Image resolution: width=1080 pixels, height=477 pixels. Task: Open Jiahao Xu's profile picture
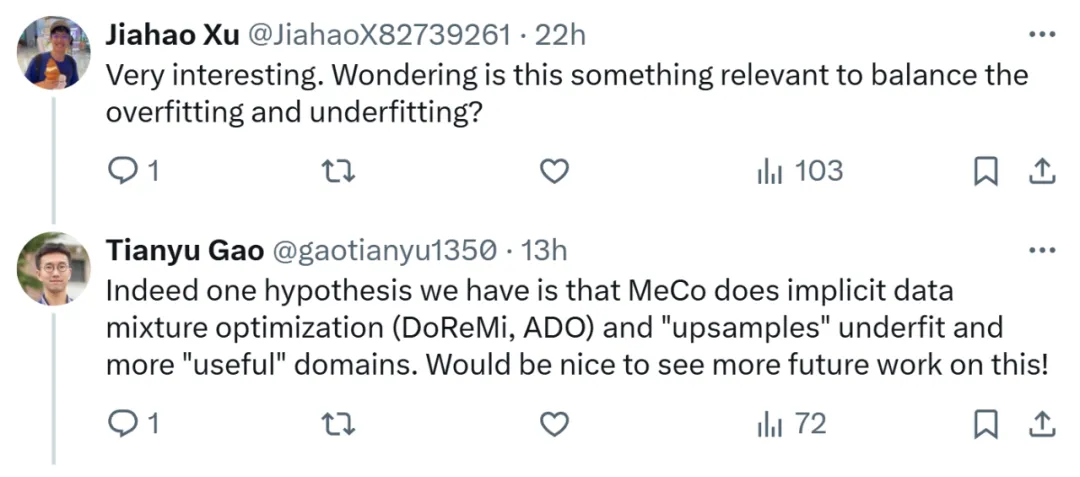point(54,54)
